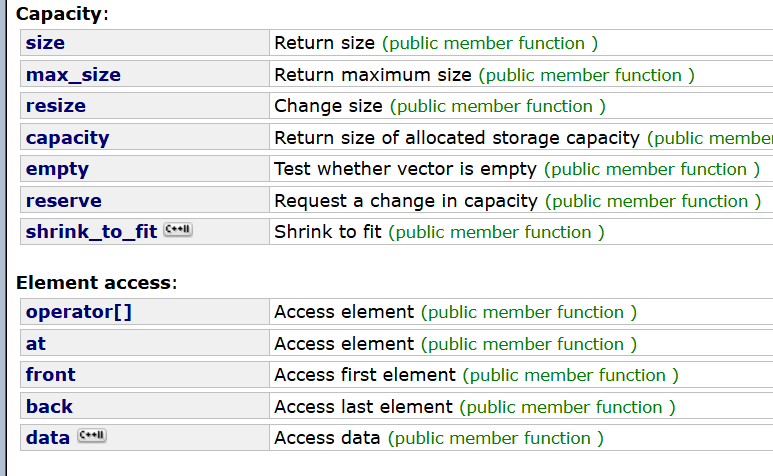The height and width of the screenshot is (476, 773).
Task: Click the 'Test whether vector is empty' description
Action: tap(405, 169)
